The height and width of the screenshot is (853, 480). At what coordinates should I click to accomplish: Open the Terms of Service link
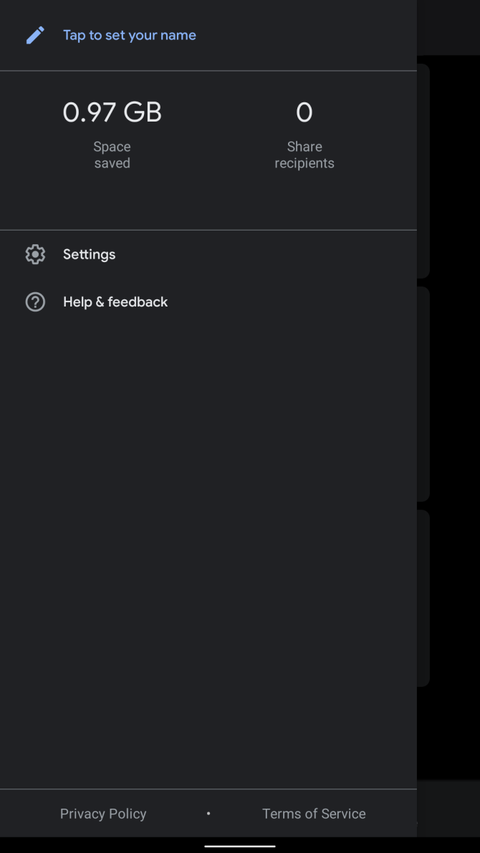[314, 814]
